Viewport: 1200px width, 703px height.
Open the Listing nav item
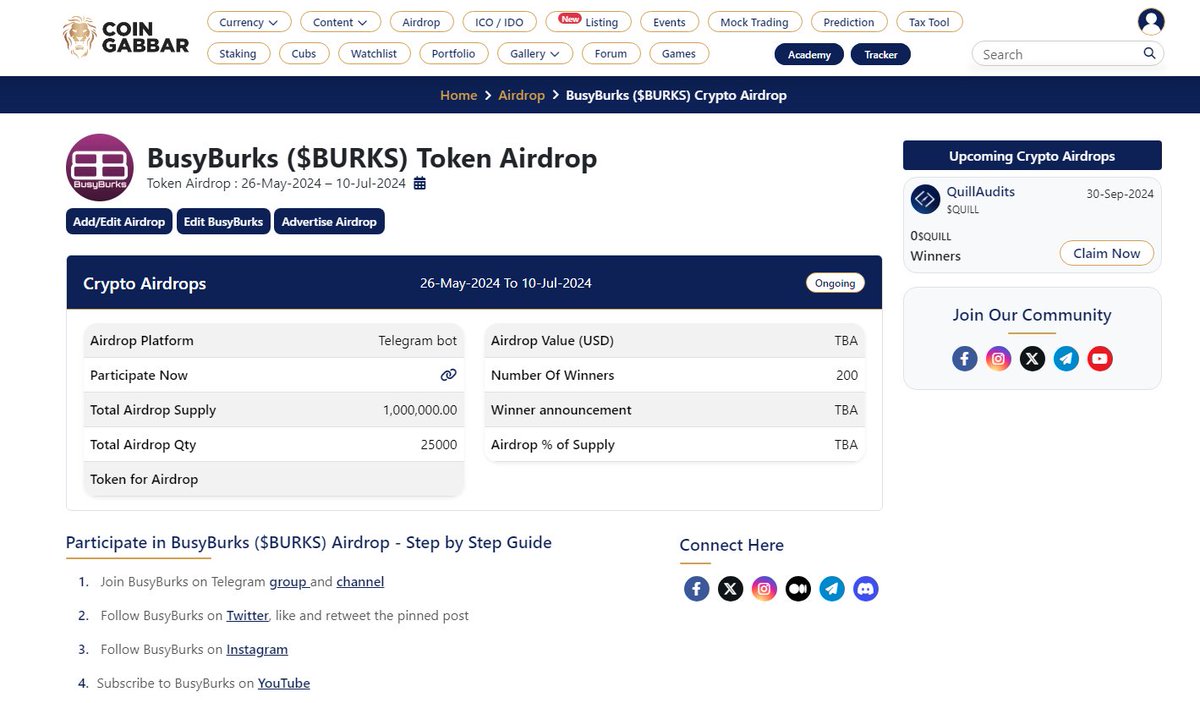[x=588, y=22]
